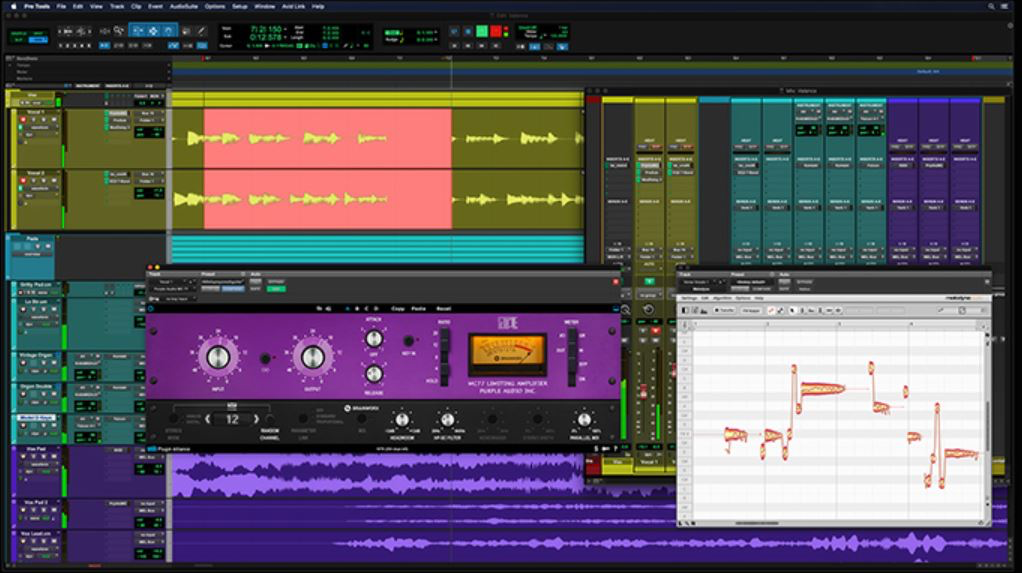Open the Clip menu
The height and width of the screenshot is (573, 1022).
(x=136, y=6)
